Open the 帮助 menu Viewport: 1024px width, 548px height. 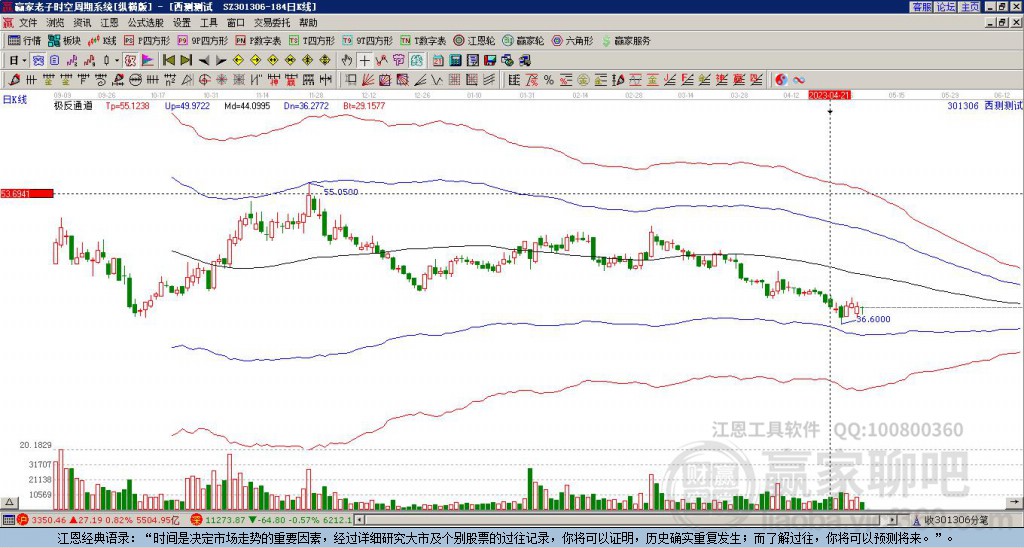click(x=308, y=23)
